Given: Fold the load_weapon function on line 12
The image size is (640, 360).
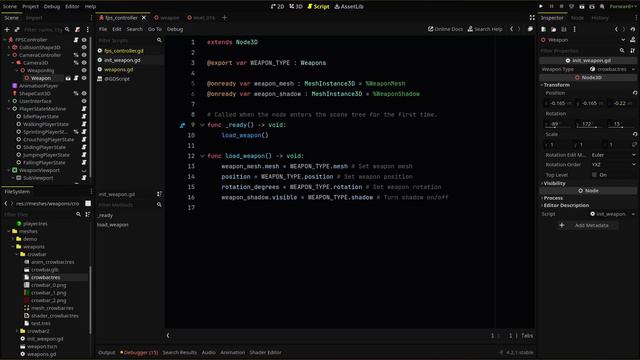Looking at the screenshot, I should pos(202,156).
